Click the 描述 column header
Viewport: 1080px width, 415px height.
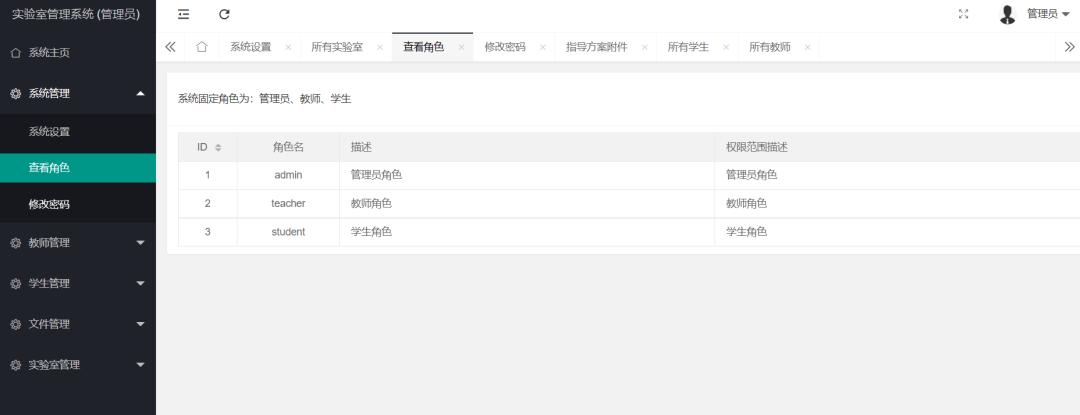click(527, 147)
